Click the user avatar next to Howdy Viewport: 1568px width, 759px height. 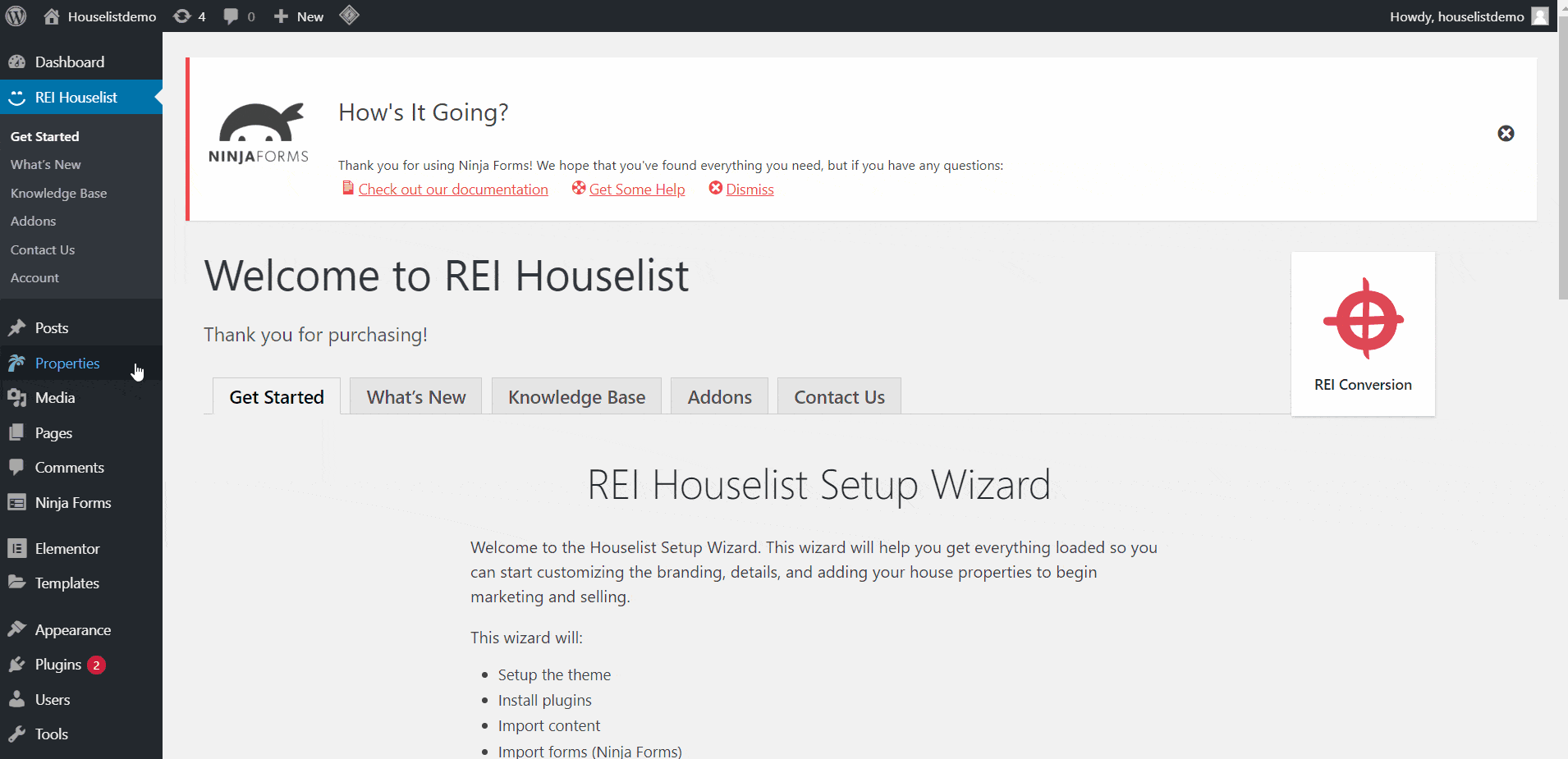pyautogui.click(x=1540, y=16)
